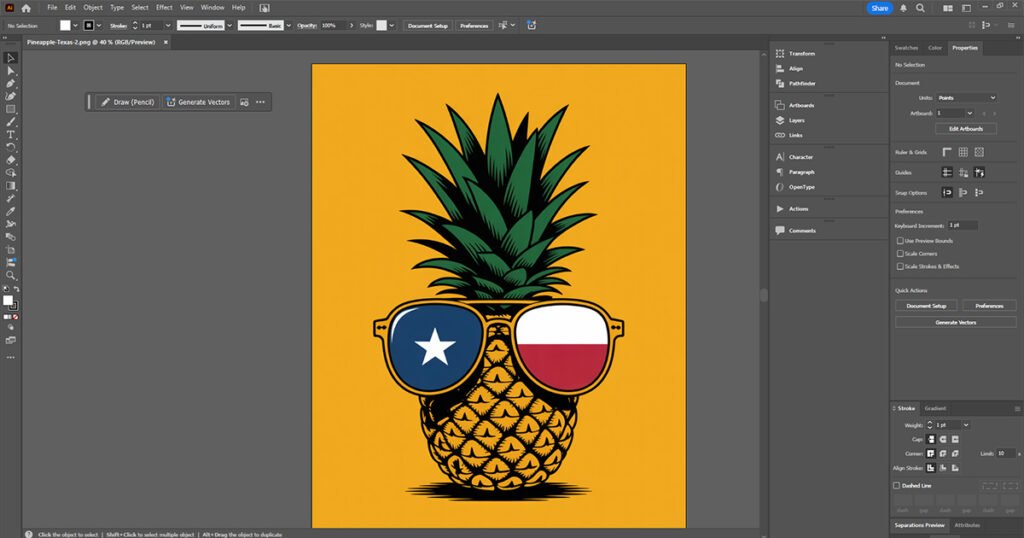Click the Keyboard Increment input field
Viewport: 1024px width, 538px height.
click(x=963, y=225)
